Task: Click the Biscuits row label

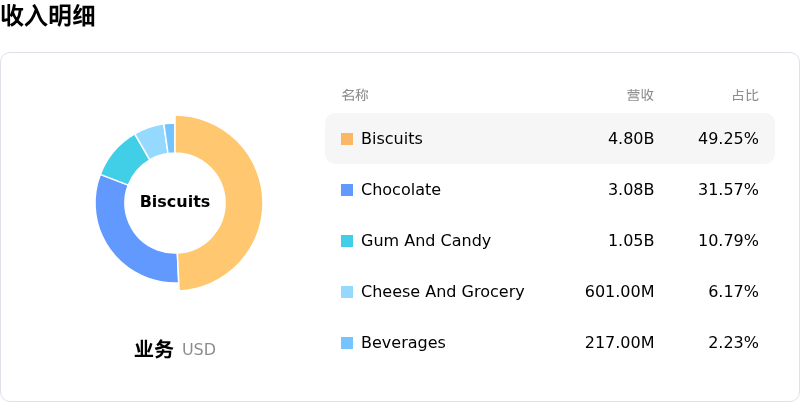Action: 392,139
